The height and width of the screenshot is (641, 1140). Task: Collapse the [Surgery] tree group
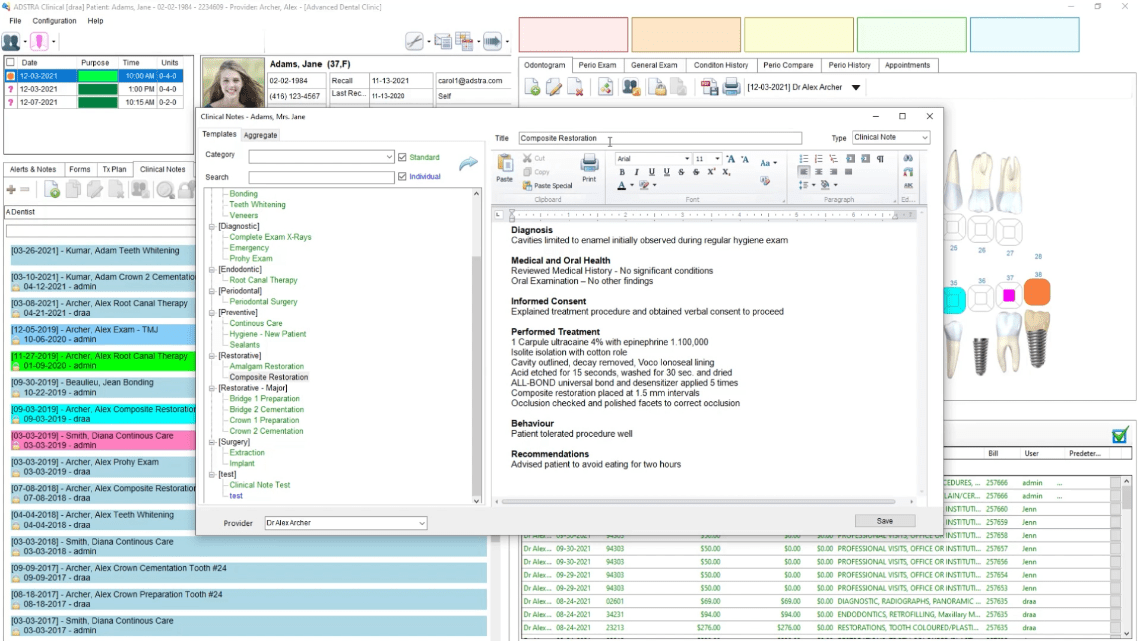pyautogui.click(x=212, y=442)
